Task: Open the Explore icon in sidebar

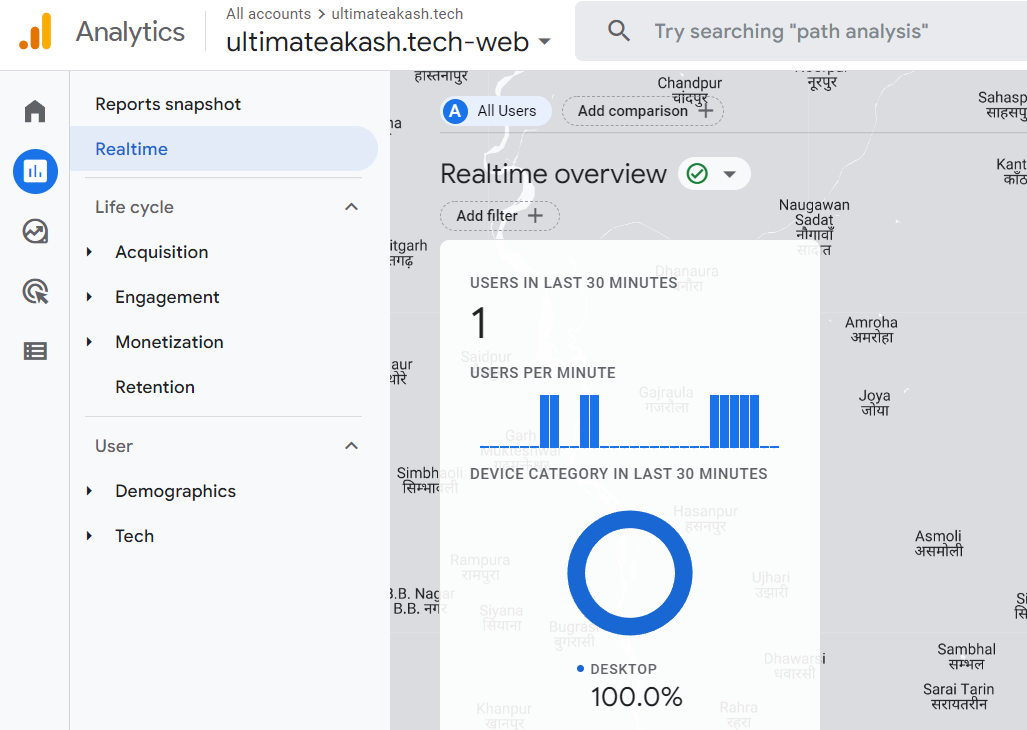Action: [35, 232]
